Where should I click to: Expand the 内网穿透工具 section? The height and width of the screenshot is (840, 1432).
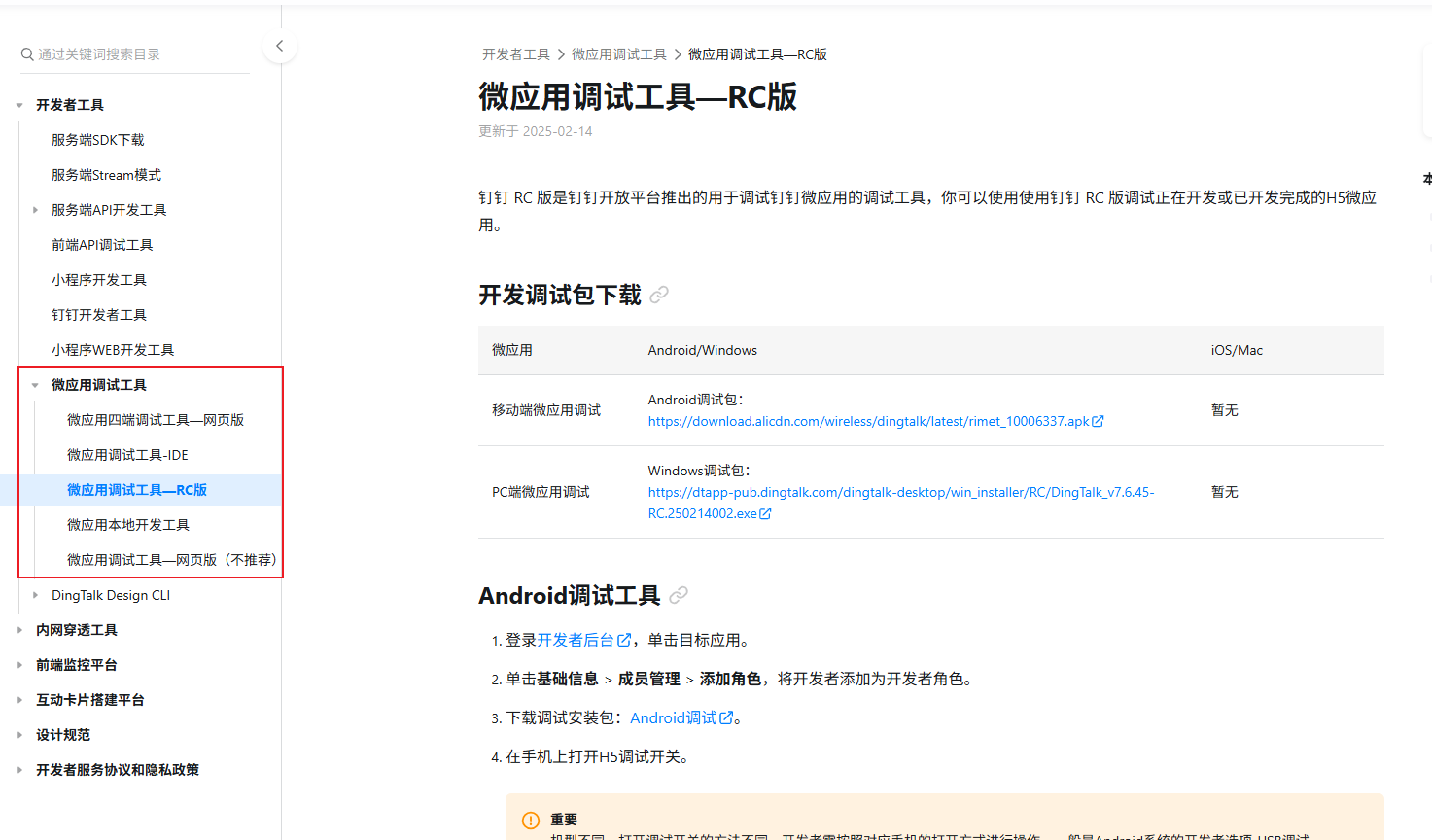pyautogui.click(x=18, y=629)
